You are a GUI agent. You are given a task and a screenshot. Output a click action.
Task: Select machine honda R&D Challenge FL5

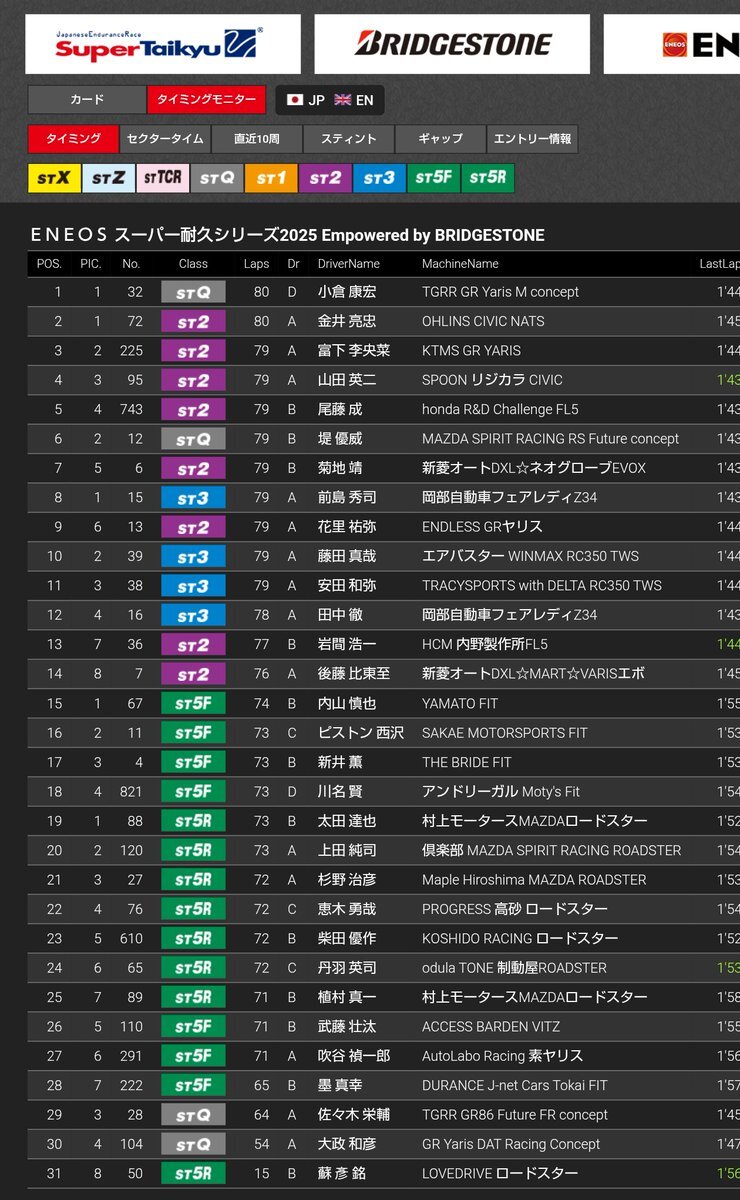[x=500, y=409]
